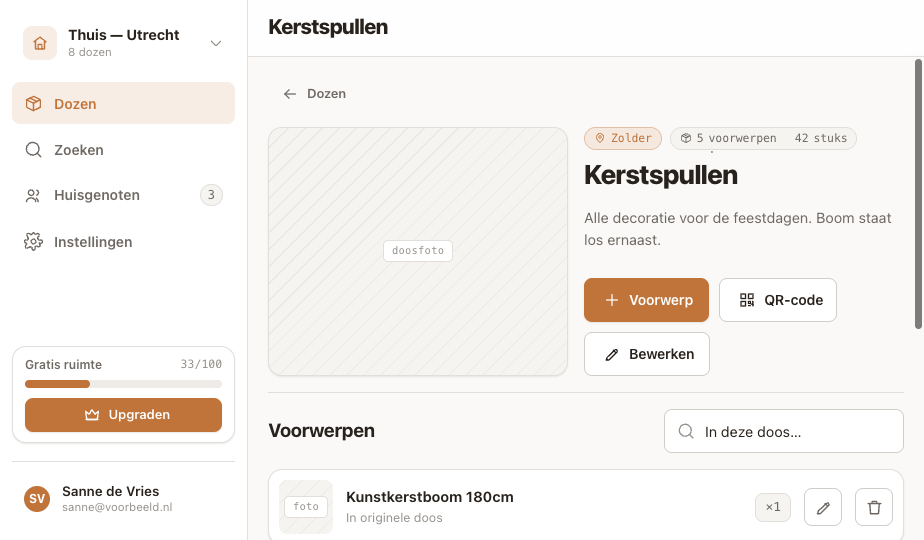The width and height of the screenshot is (924, 540).
Task: Show the QR-code for this box
Action: pyautogui.click(x=778, y=300)
